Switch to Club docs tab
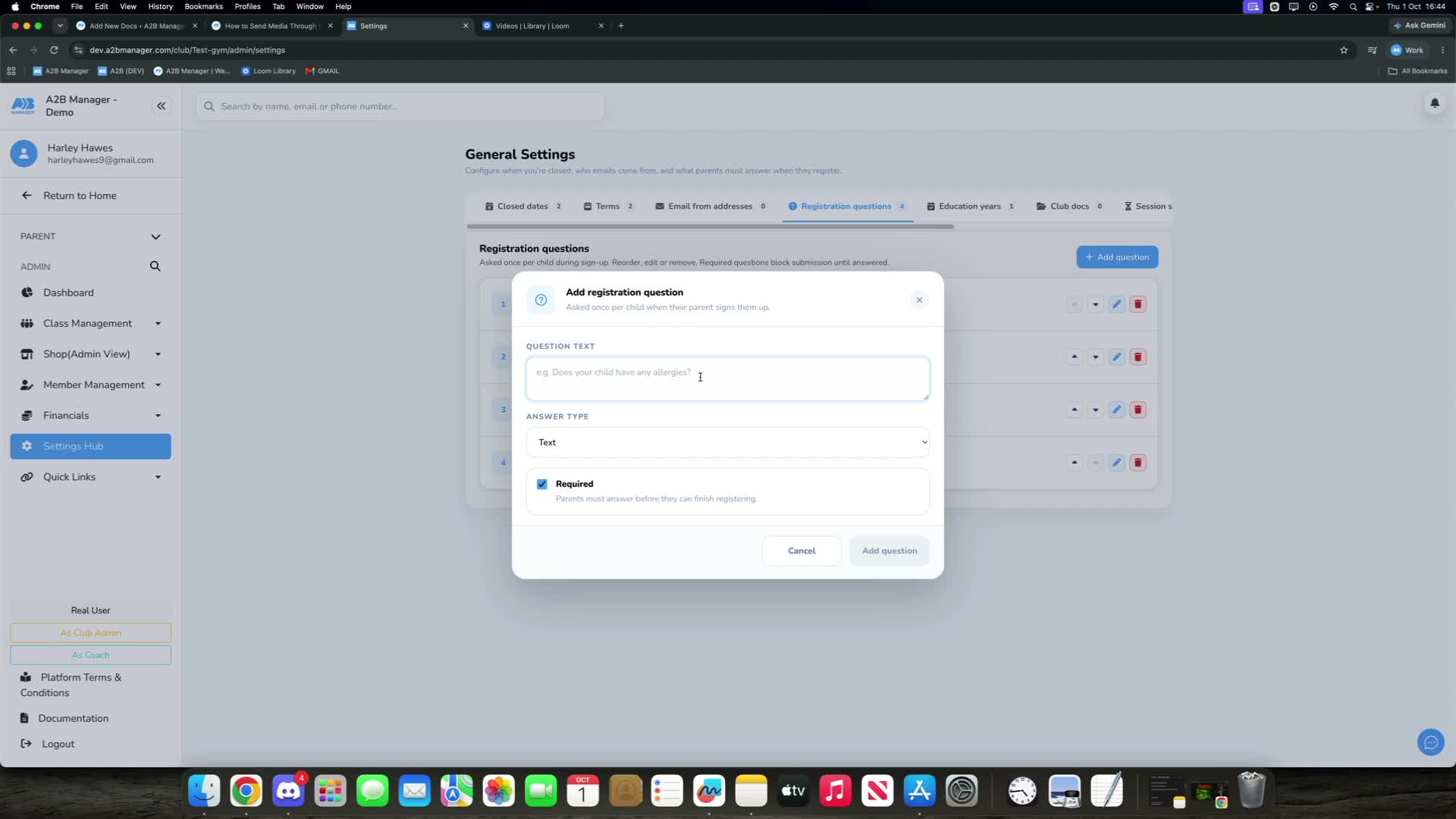The height and width of the screenshot is (819, 1456). point(1069,206)
